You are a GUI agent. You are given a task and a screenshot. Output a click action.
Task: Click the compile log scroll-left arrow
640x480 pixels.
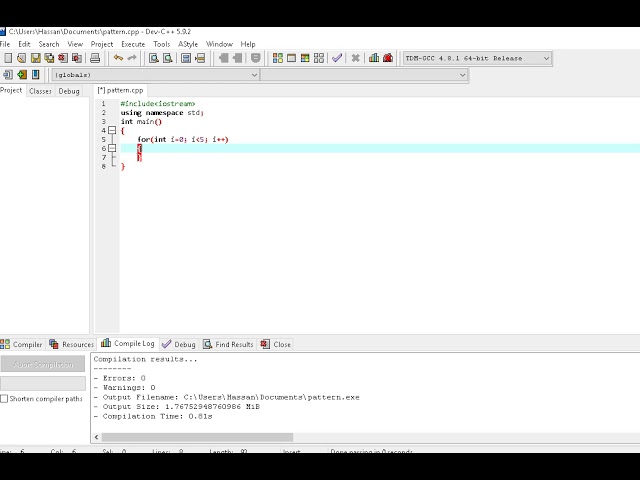(x=96, y=437)
